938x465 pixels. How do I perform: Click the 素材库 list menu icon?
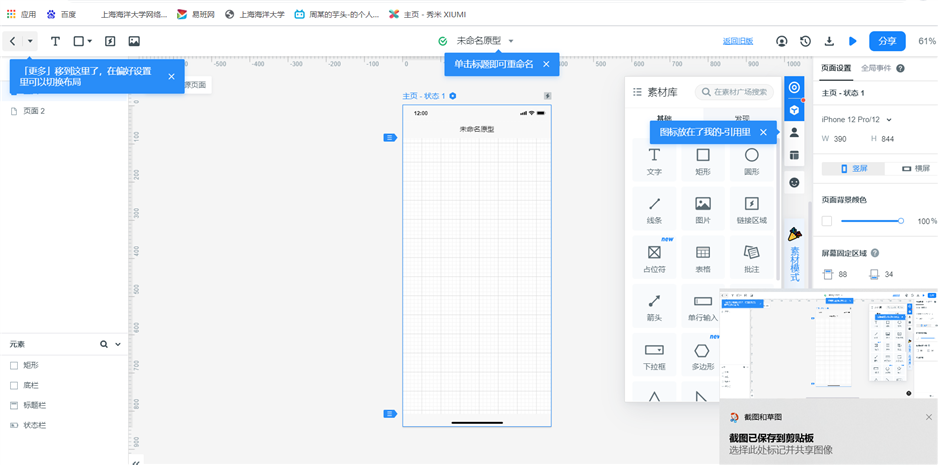pyautogui.click(x=638, y=92)
